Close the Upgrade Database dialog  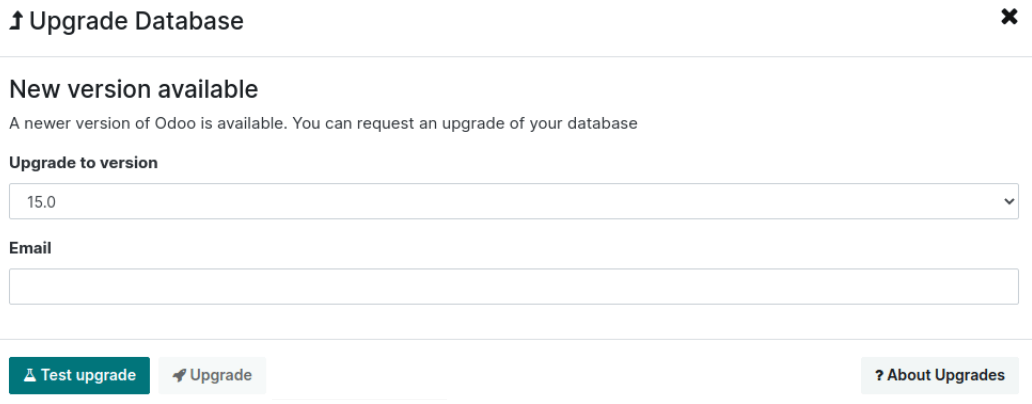coord(1009,17)
